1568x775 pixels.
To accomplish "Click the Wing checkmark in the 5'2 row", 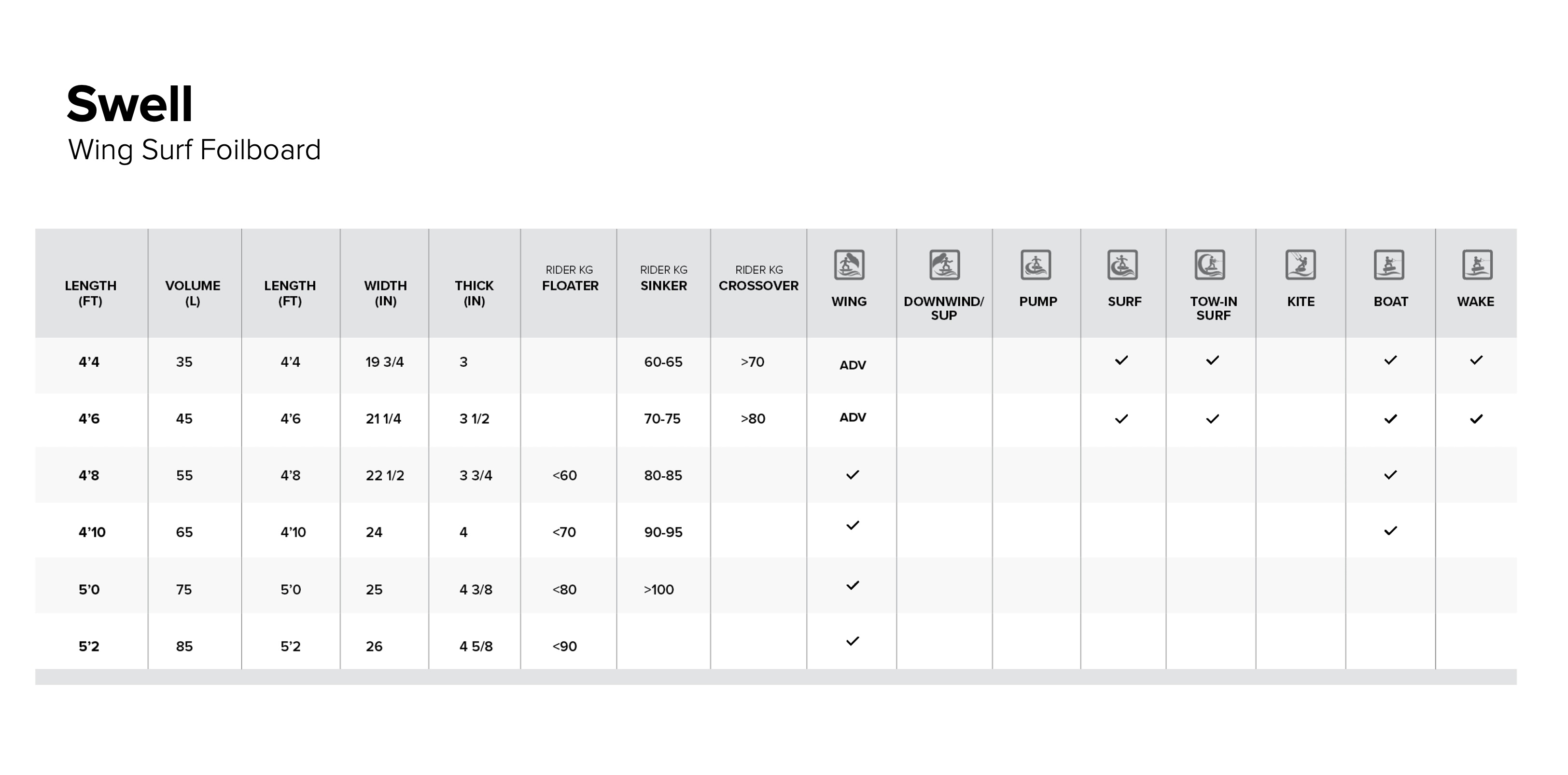I will click(853, 640).
